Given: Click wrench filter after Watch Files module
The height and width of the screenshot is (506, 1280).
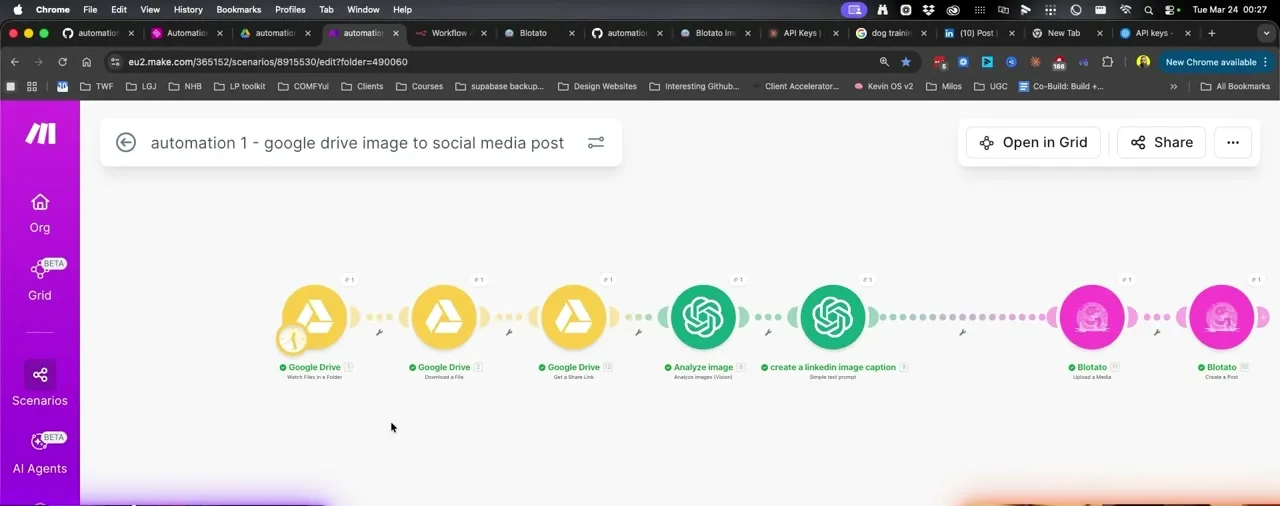Looking at the screenshot, I should [379, 332].
